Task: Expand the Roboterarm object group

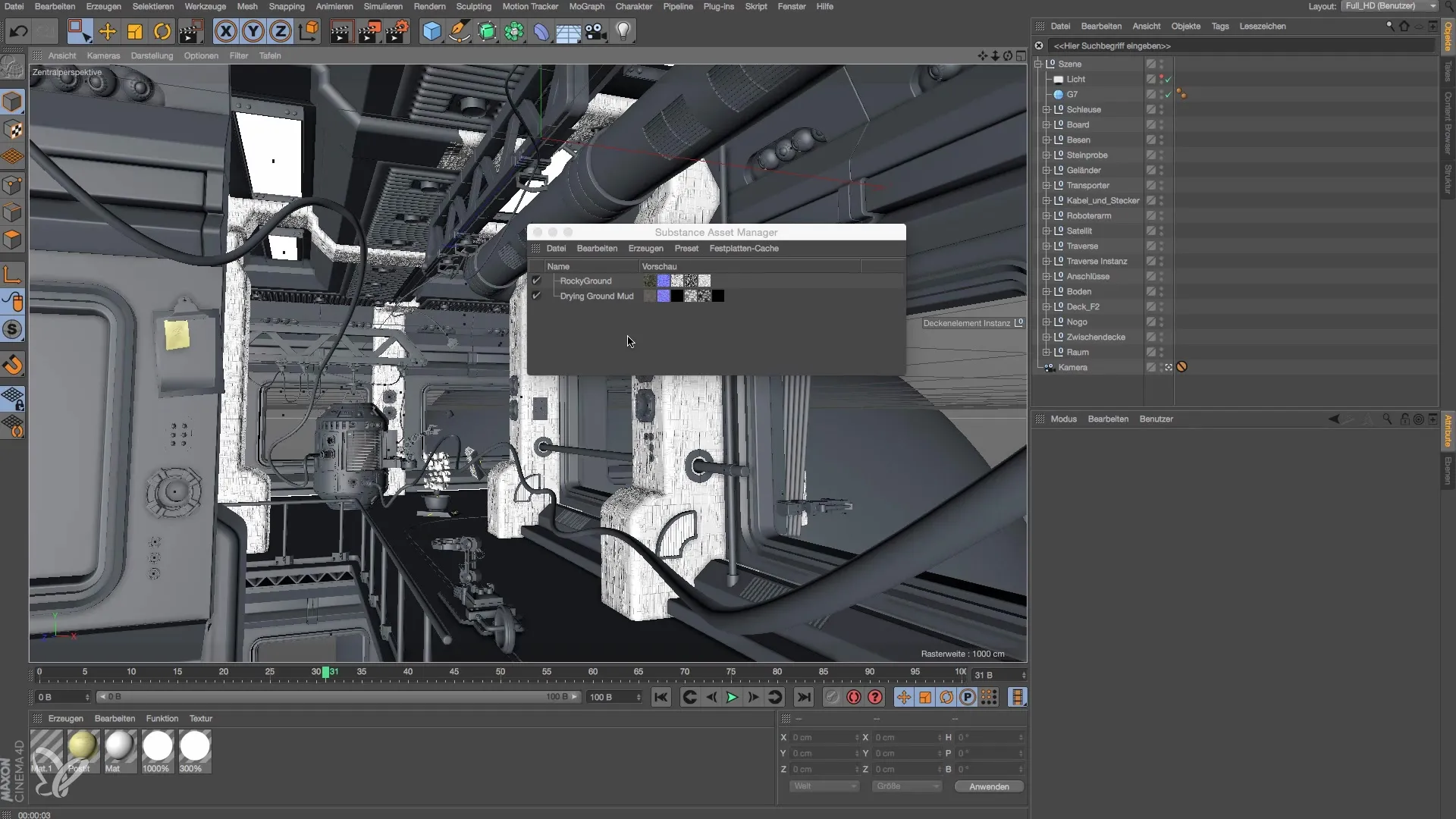Action: (1046, 215)
